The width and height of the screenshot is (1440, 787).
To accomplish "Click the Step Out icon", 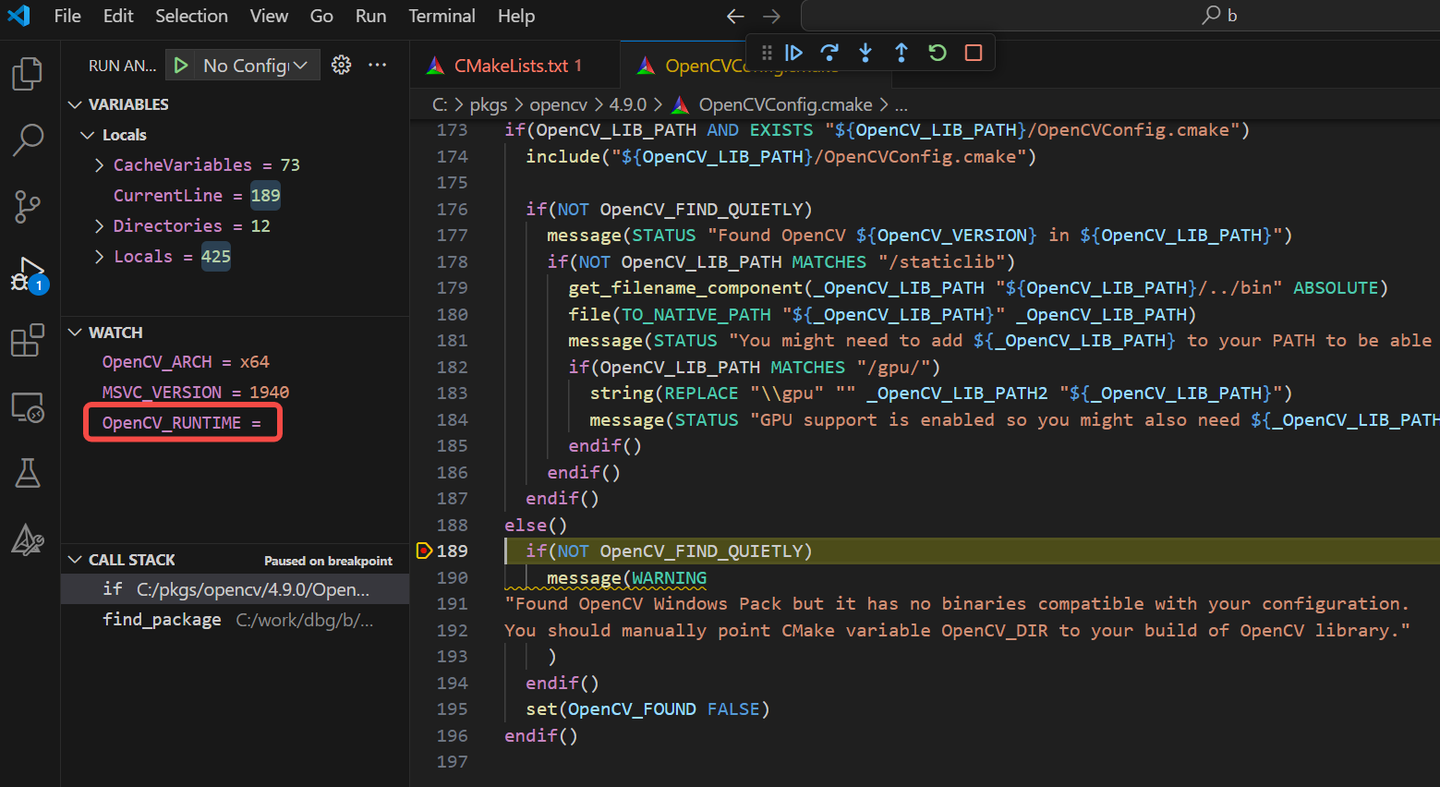I will tap(901, 53).
